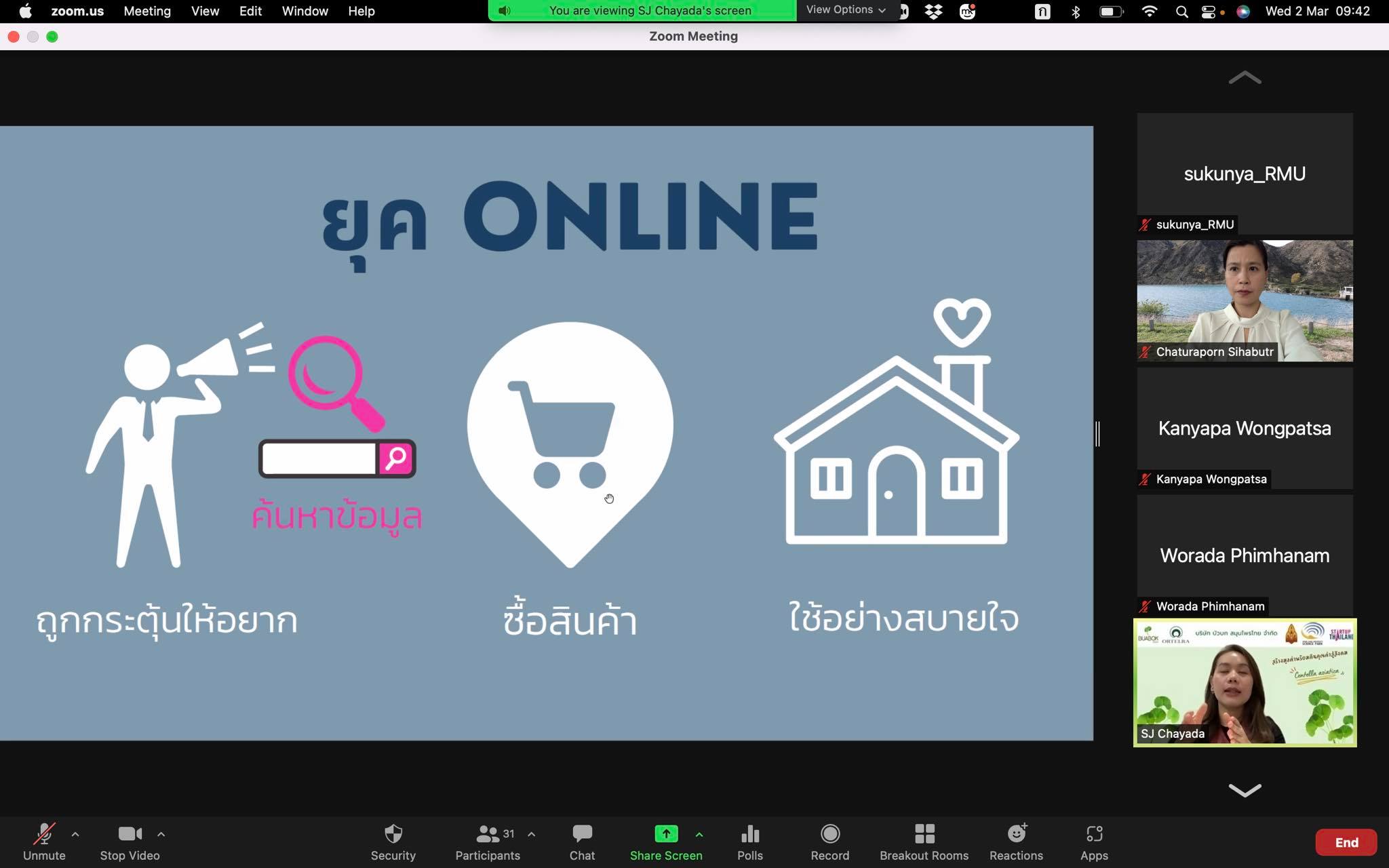The image size is (1389, 868).
Task: Click the green Share Screen icon
Action: [665, 834]
